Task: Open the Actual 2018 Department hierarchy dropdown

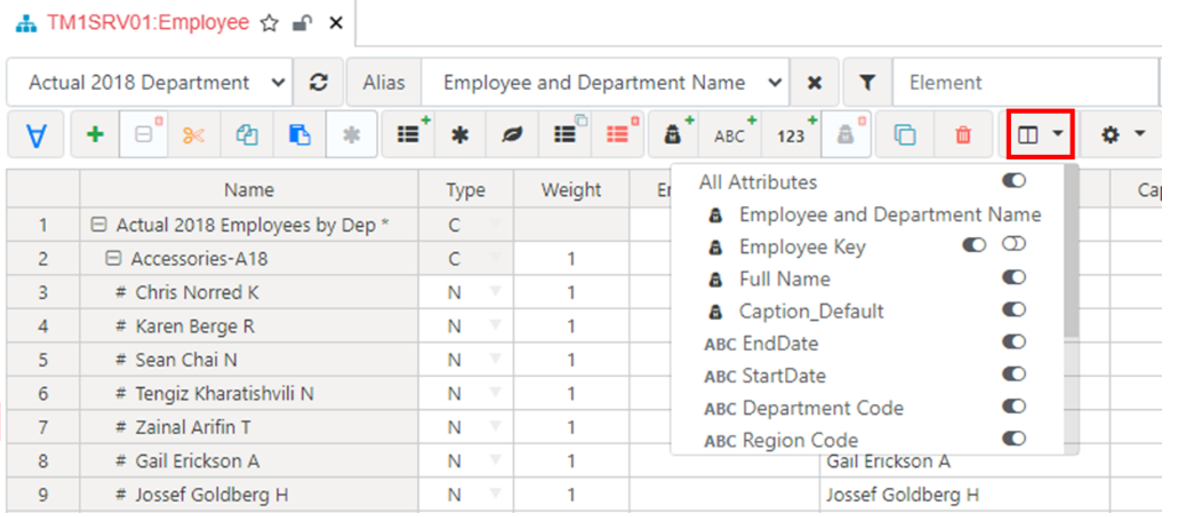Action: coord(149,82)
